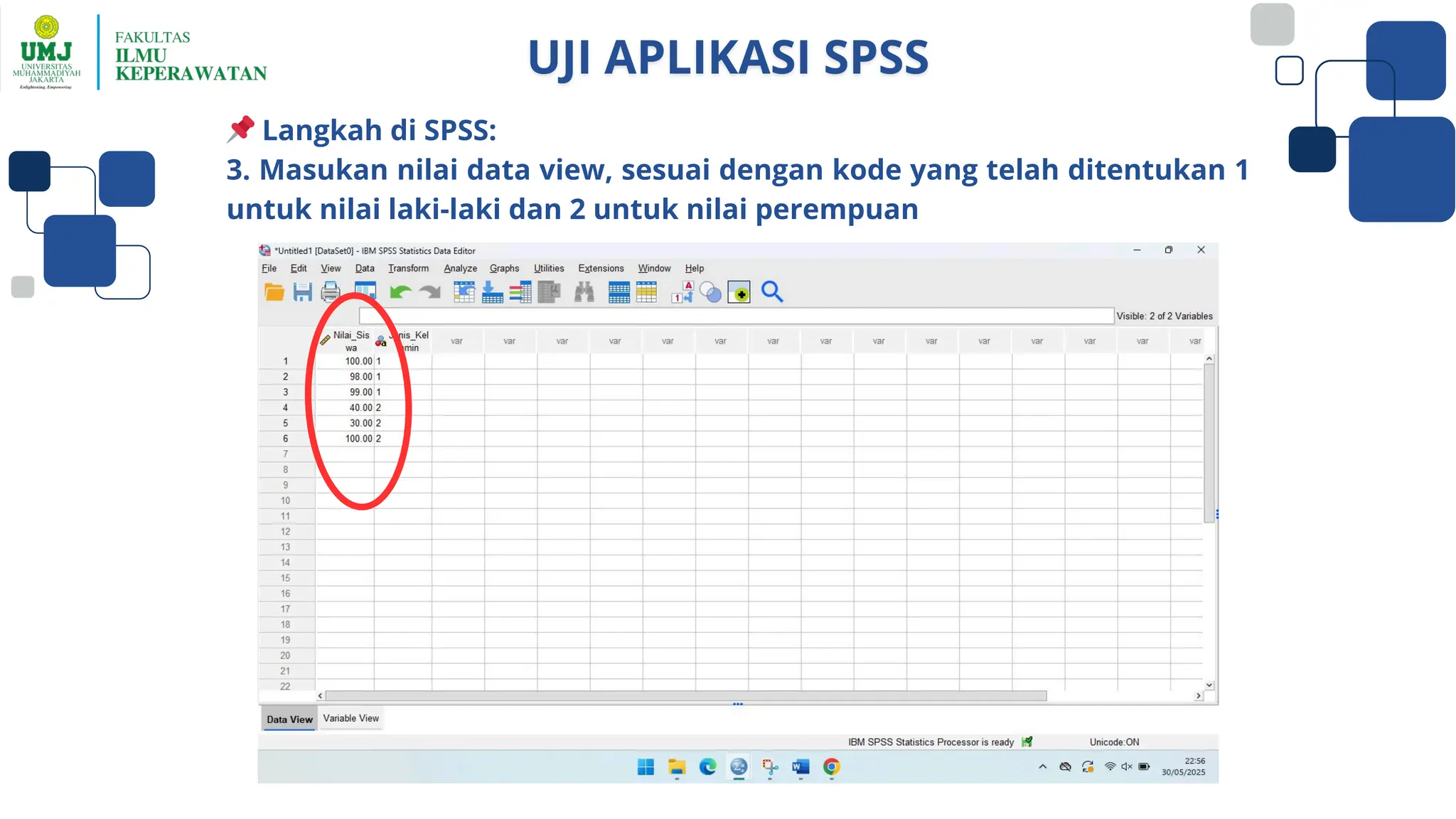Click the vertical scroll up arrow

(1209, 360)
